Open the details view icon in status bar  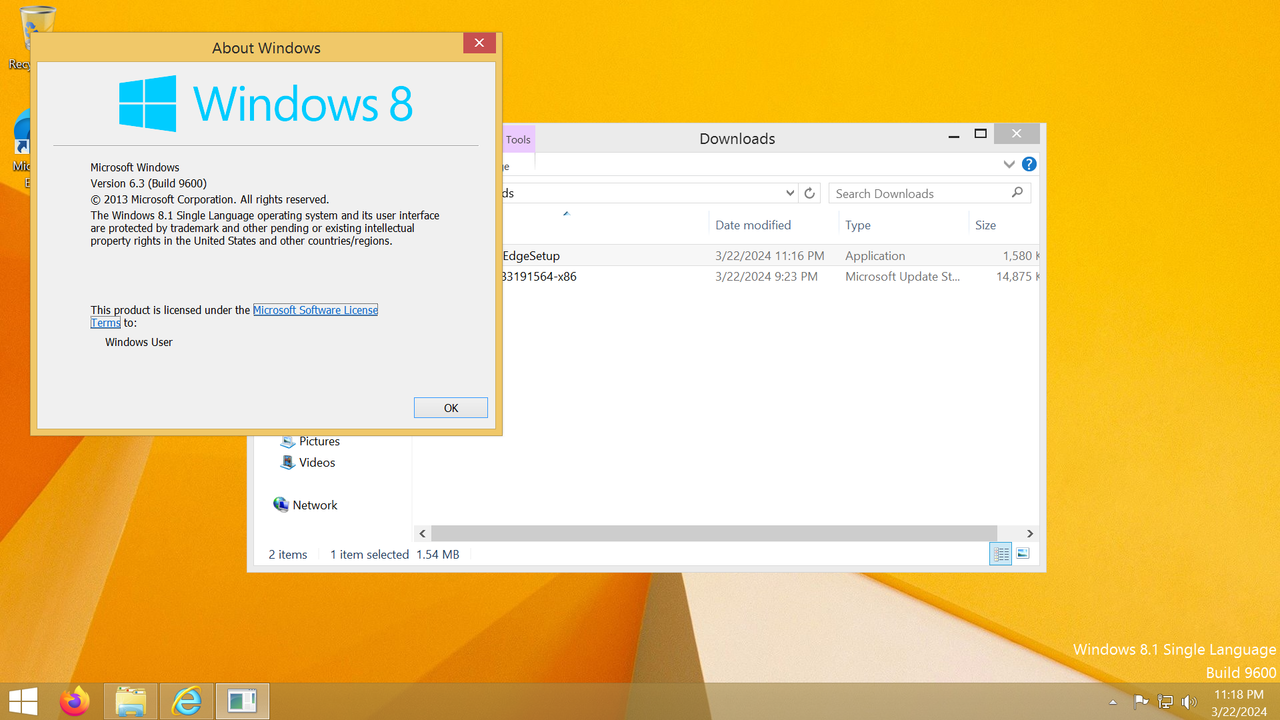point(1000,553)
